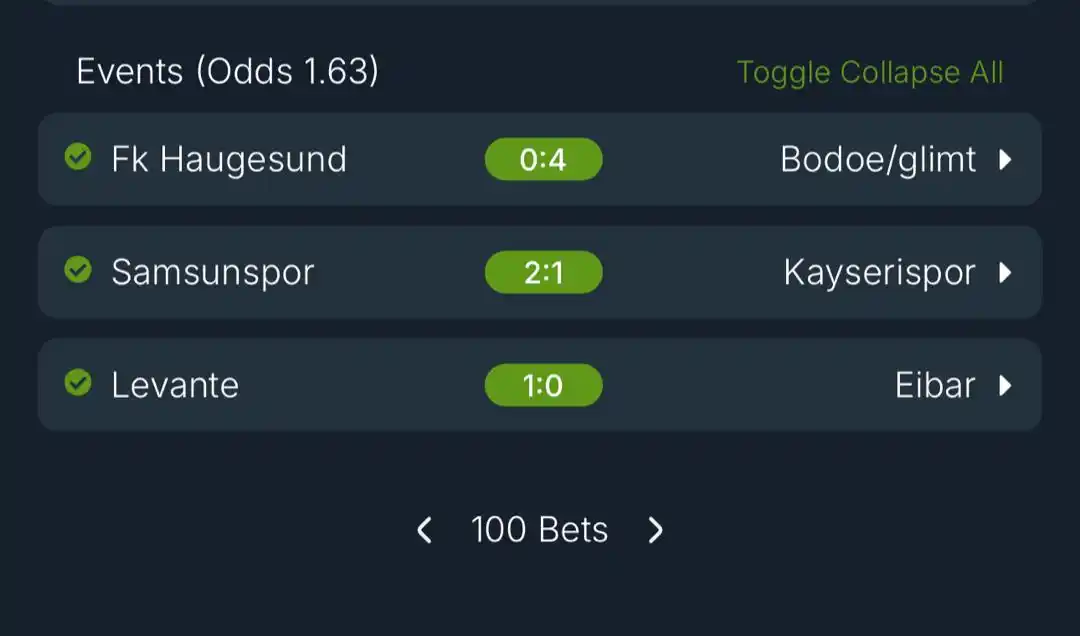
Task: Expand the Eibar match arrow
Action: [x=1006, y=385]
